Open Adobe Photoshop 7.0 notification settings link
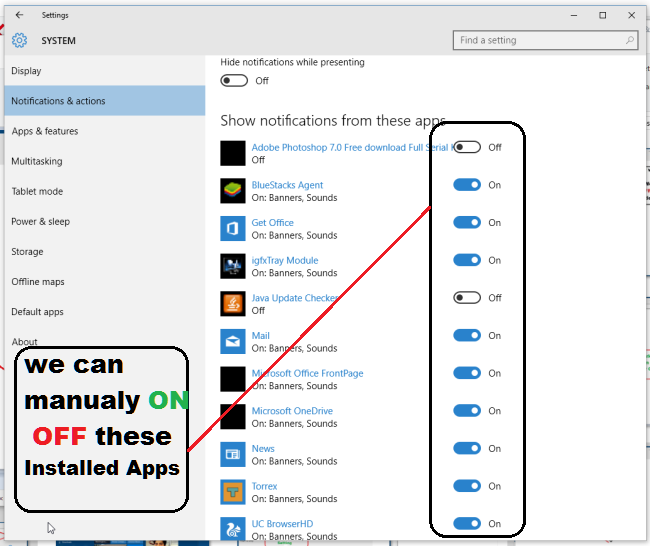Viewport: 650px width, 546px height. pos(352,148)
